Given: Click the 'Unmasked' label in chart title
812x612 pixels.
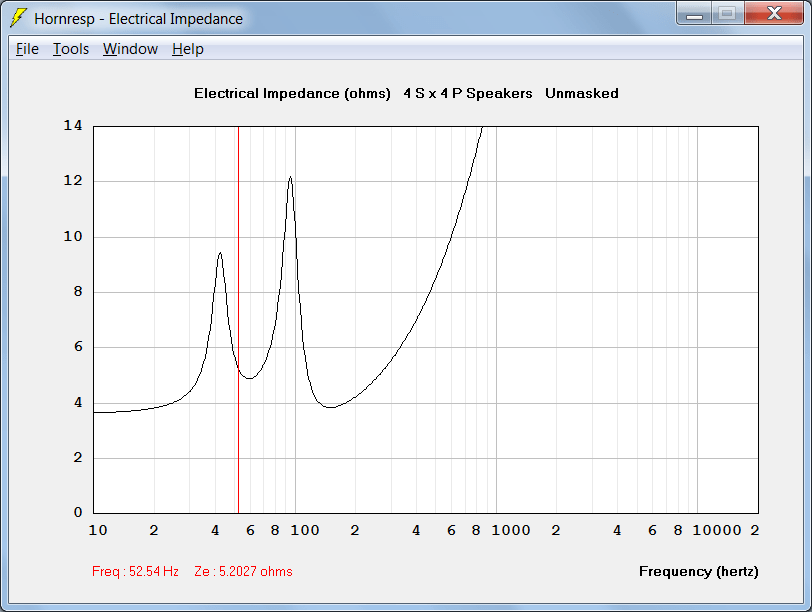Looking at the screenshot, I should pyautogui.click(x=582, y=93).
